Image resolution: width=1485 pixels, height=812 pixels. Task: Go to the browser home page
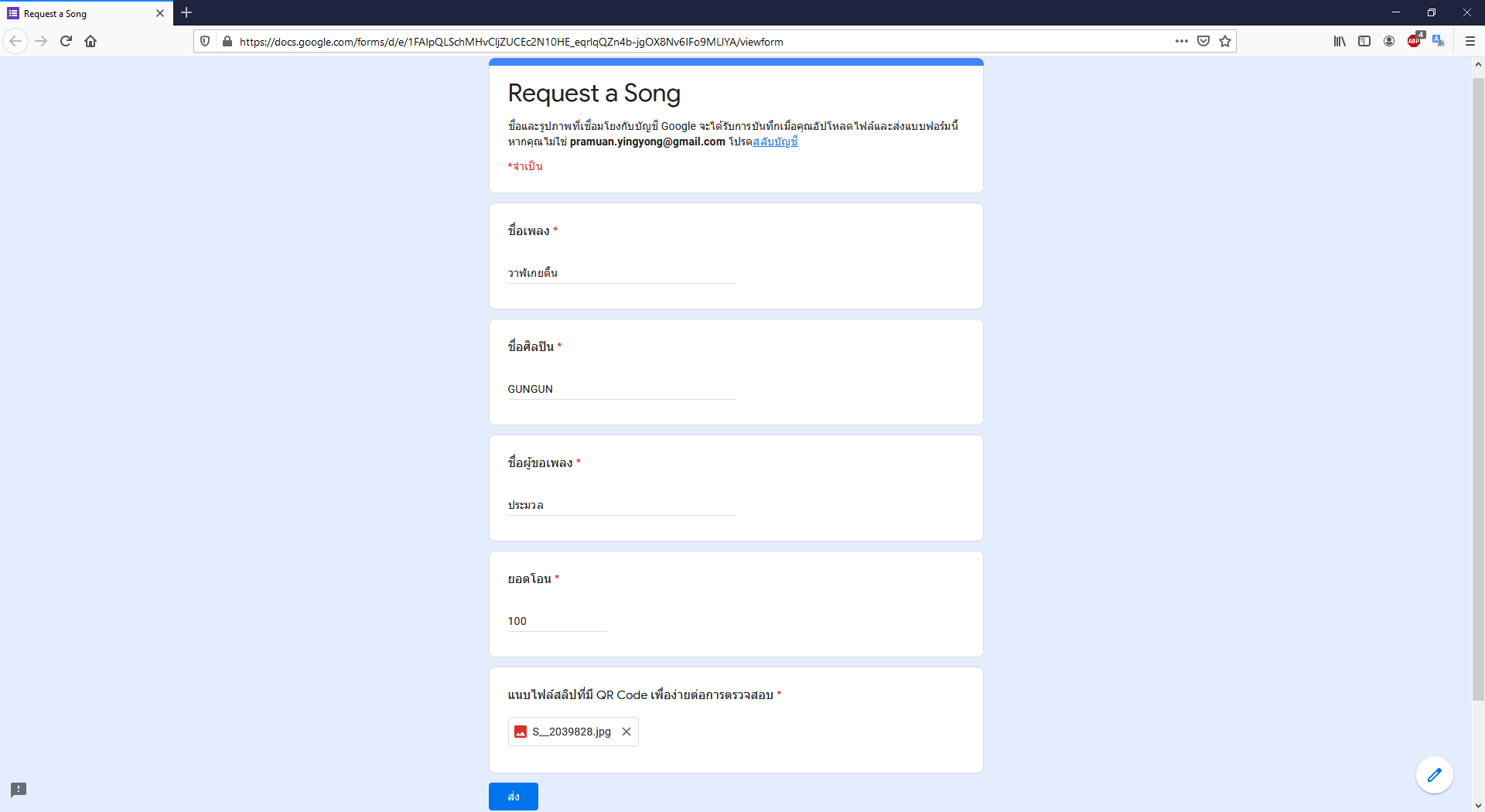pyautogui.click(x=90, y=41)
